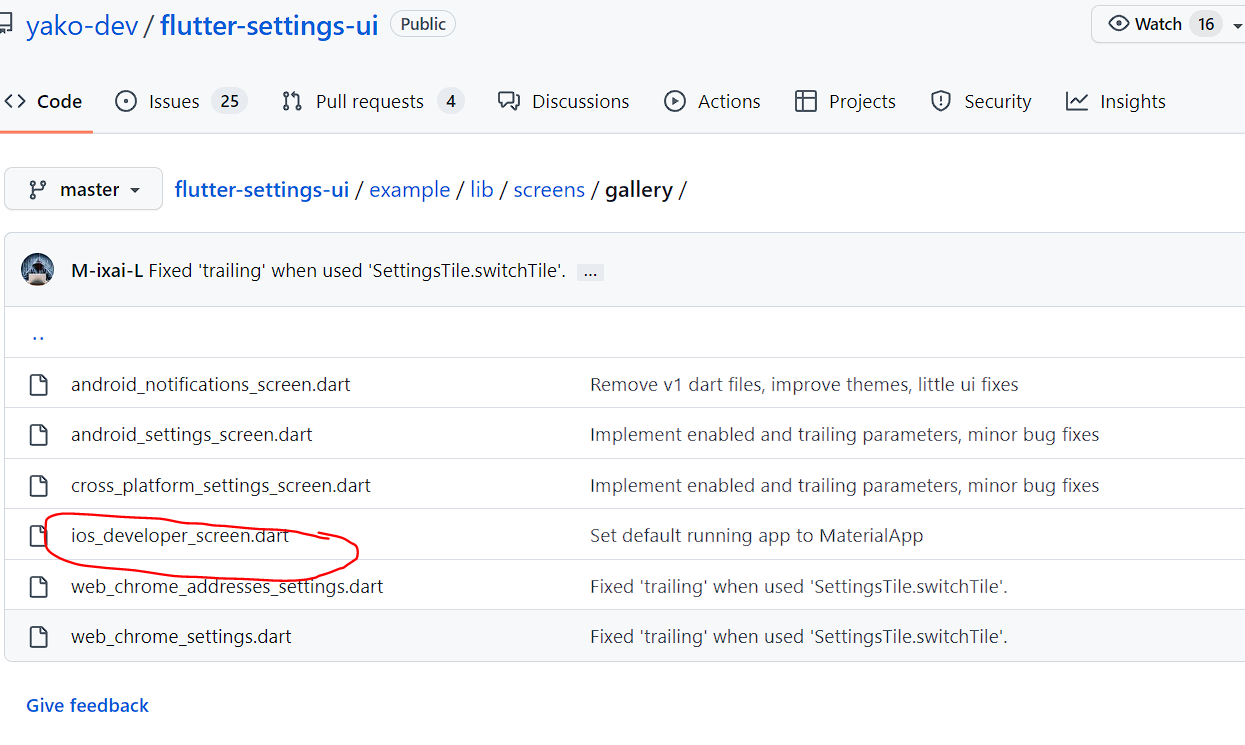Click the eye icon in Watch button

pos(1119,24)
